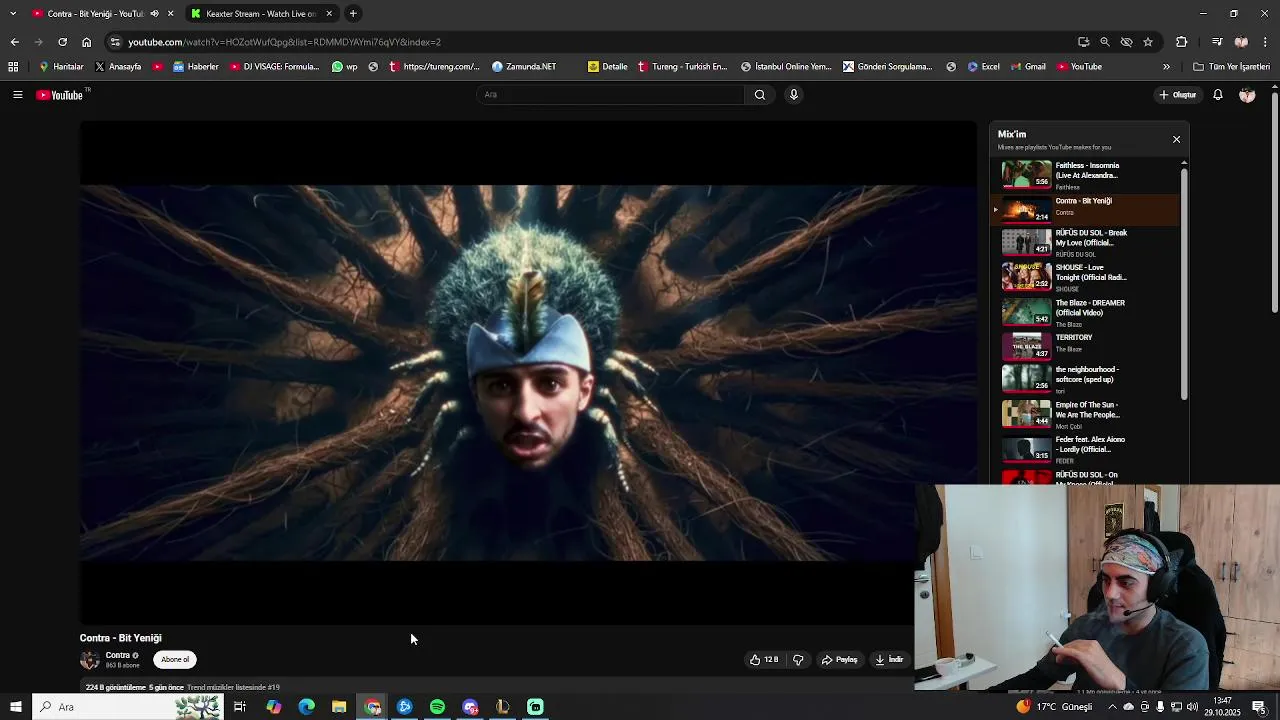This screenshot has height=720, width=1280.
Task: Close the Keaxter Stream tab
Action: click(329, 14)
